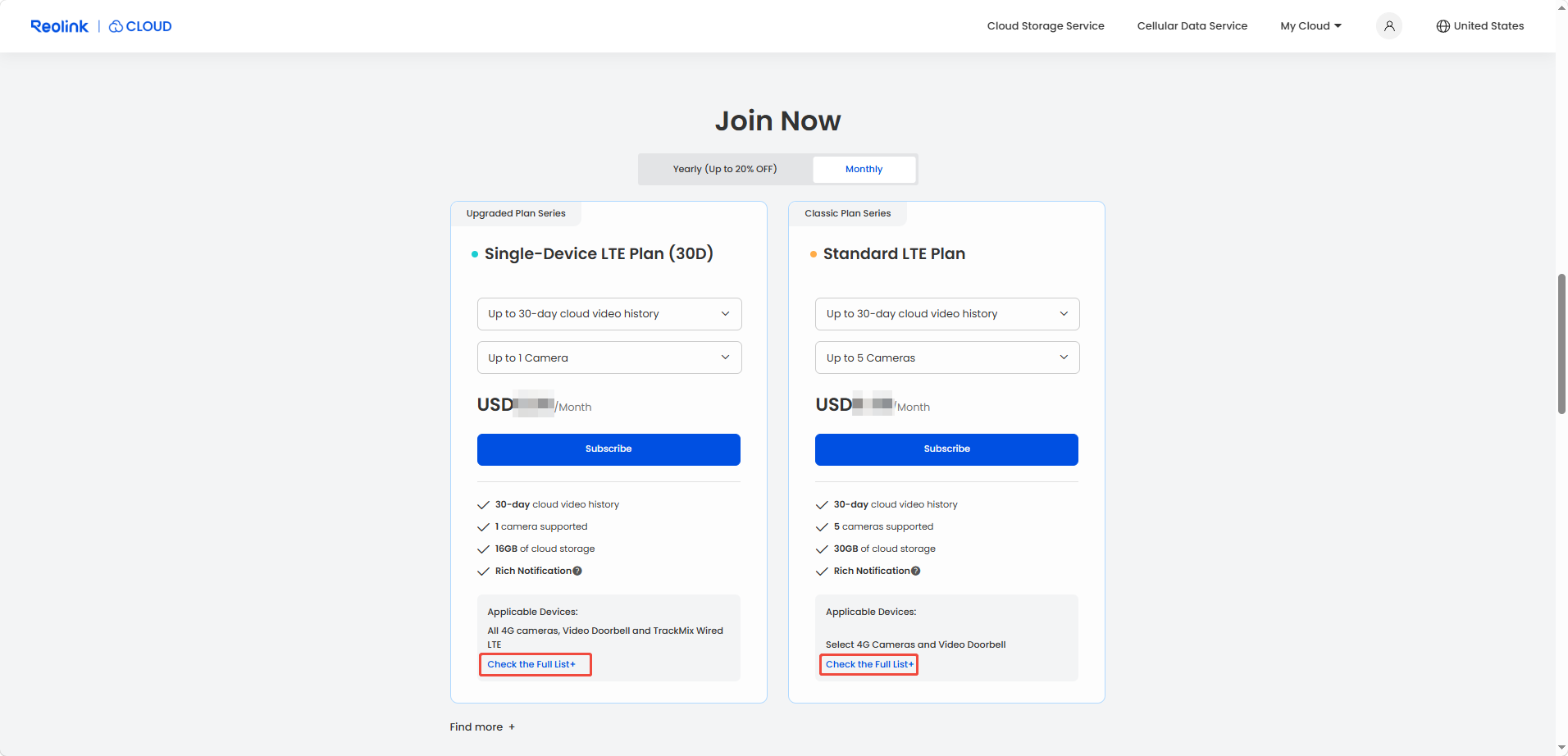Select the Monthly billing option
Screen dimensions: 1568x756
coord(864,170)
